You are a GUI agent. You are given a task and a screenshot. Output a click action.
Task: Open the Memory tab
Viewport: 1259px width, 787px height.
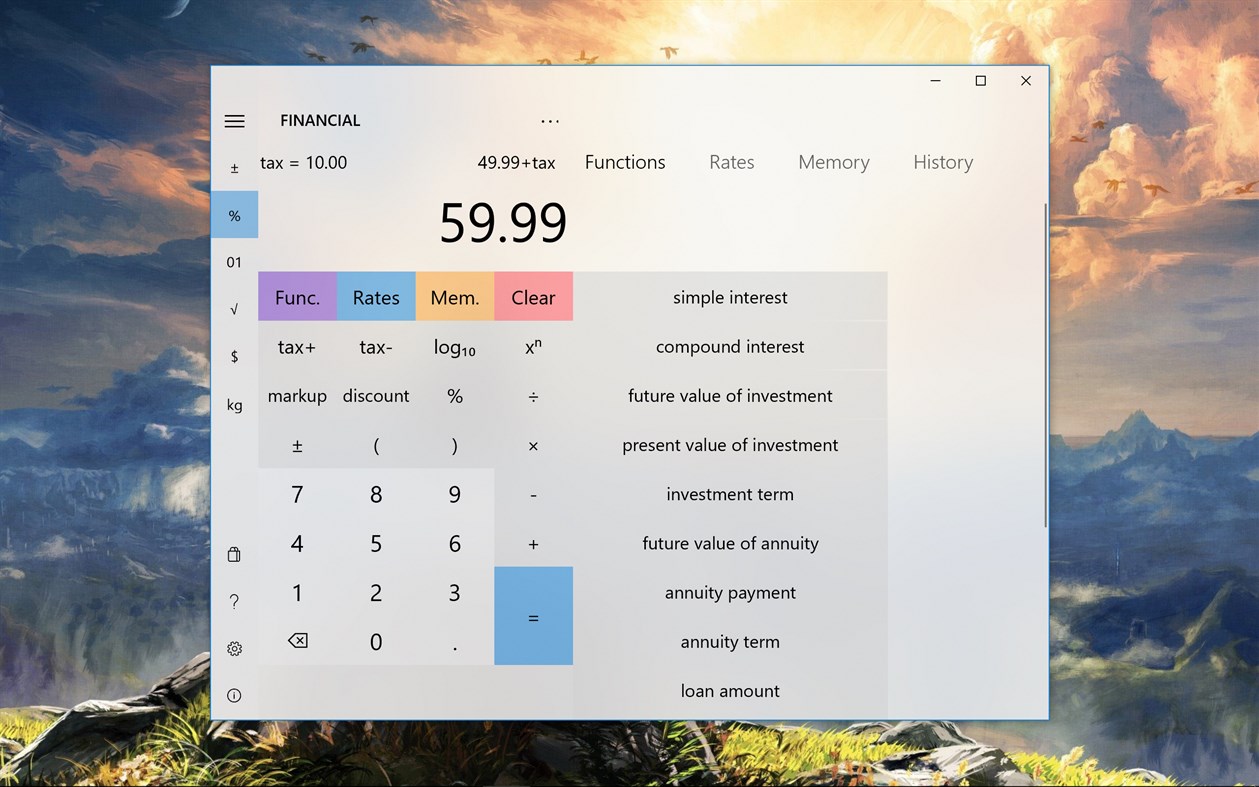click(834, 162)
